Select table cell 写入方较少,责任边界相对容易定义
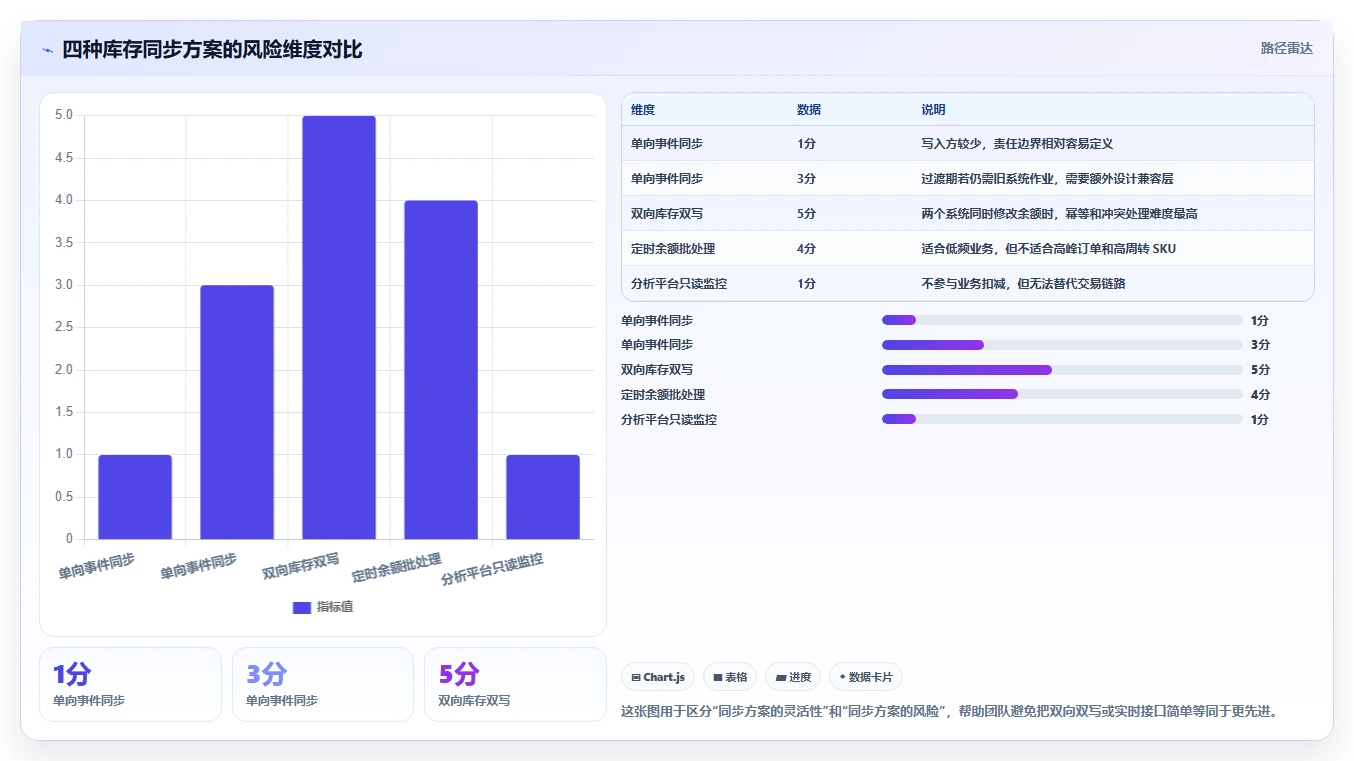This screenshot has width=1354, height=761. pyautogui.click(x=1017, y=144)
